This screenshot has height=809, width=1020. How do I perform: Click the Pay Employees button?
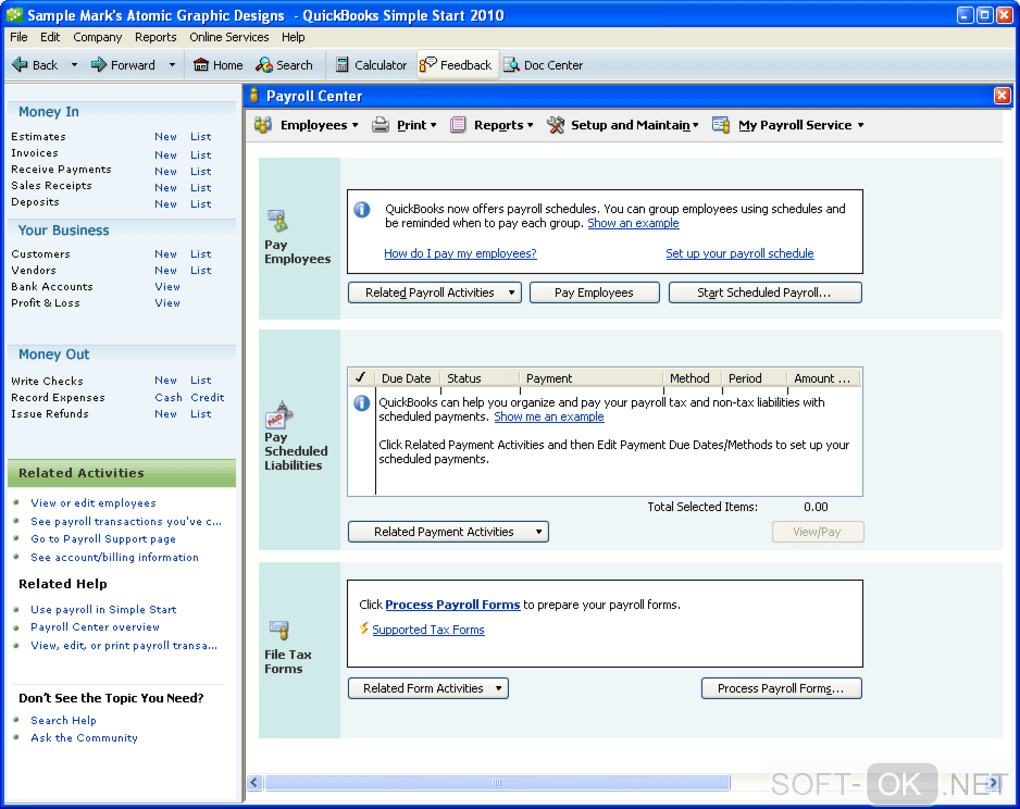click(x=594, y=293)
